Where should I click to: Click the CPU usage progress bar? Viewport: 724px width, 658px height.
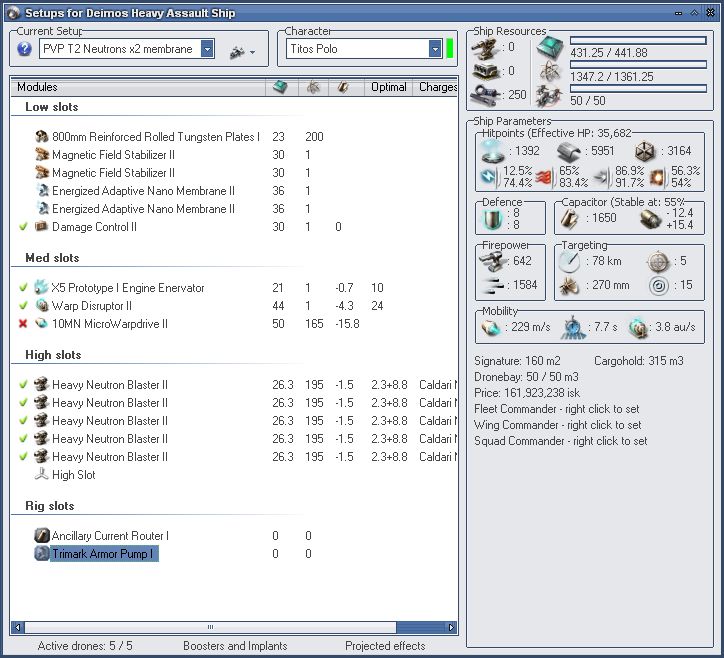coord(638,41)
